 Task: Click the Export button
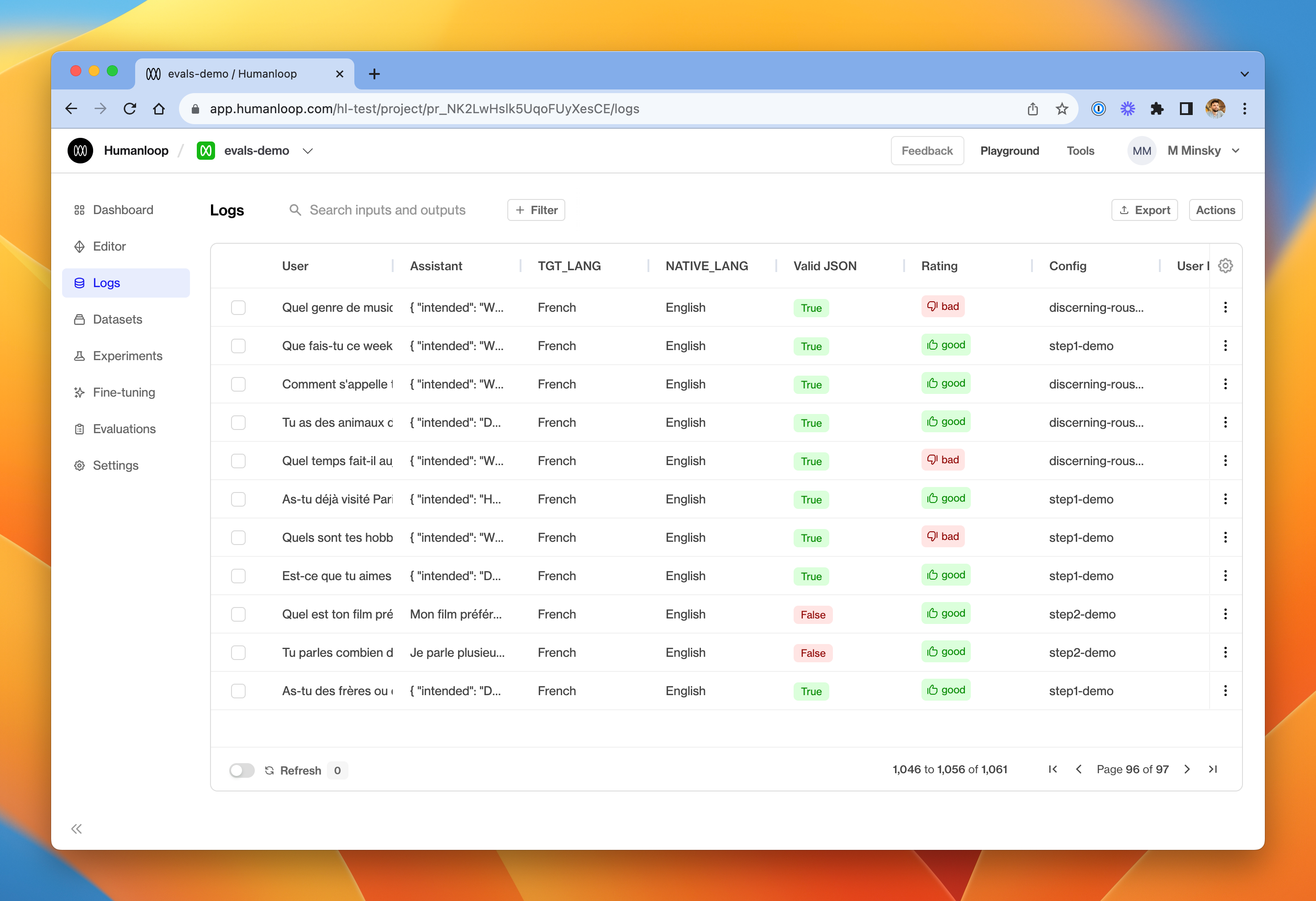tap(1144, 210)
